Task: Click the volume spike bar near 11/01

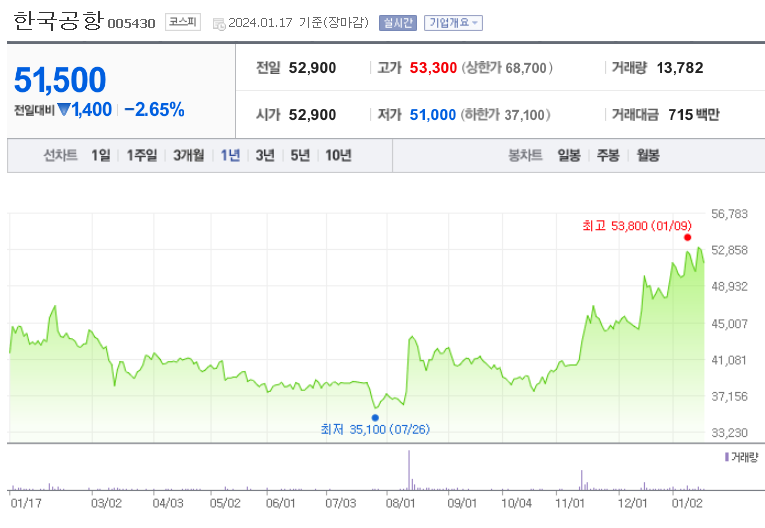Action: (582, 480)
